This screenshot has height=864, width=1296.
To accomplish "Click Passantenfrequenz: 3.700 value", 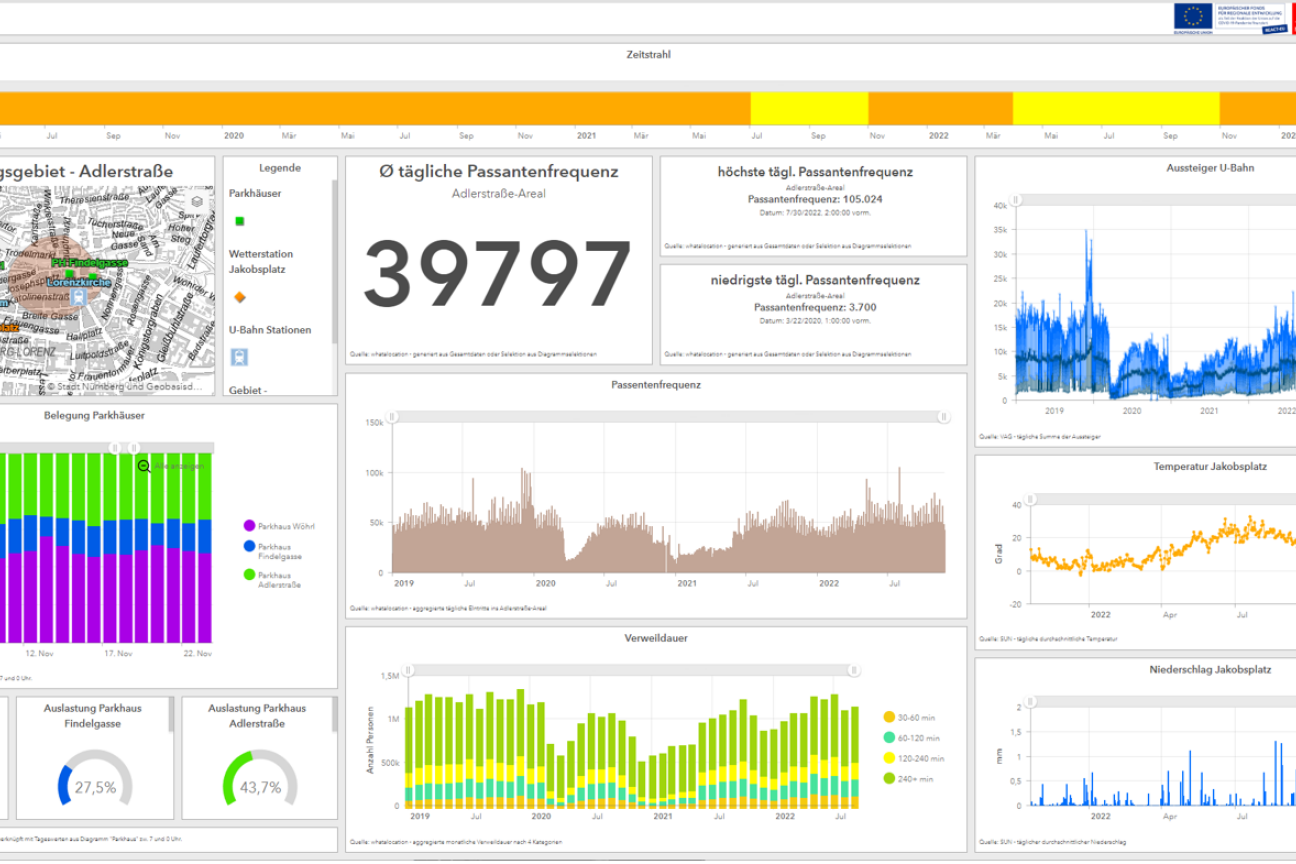I will coord(815,307).
